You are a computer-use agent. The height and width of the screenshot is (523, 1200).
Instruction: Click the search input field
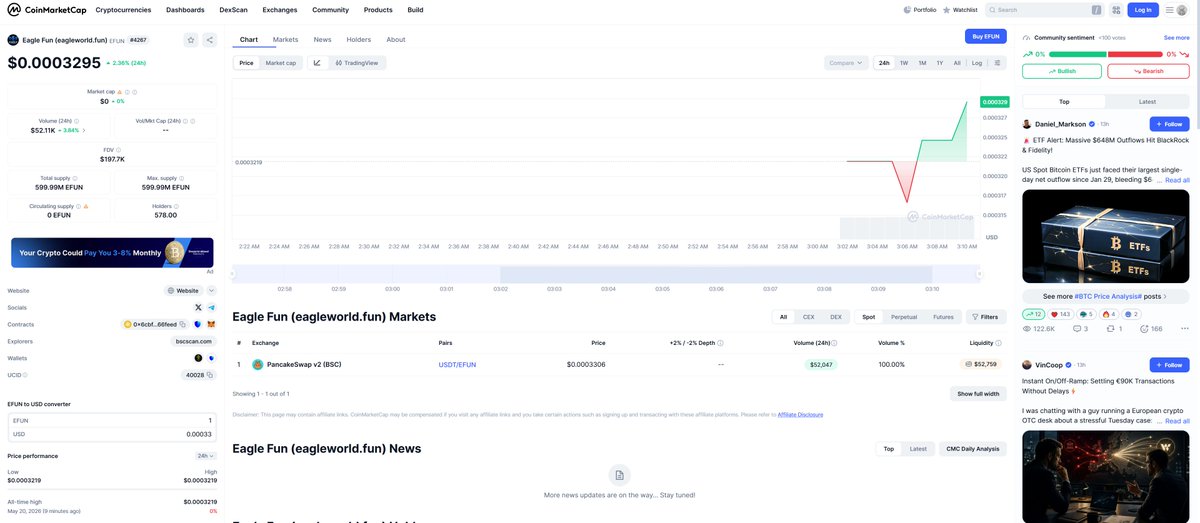(x=1044, y=10)
